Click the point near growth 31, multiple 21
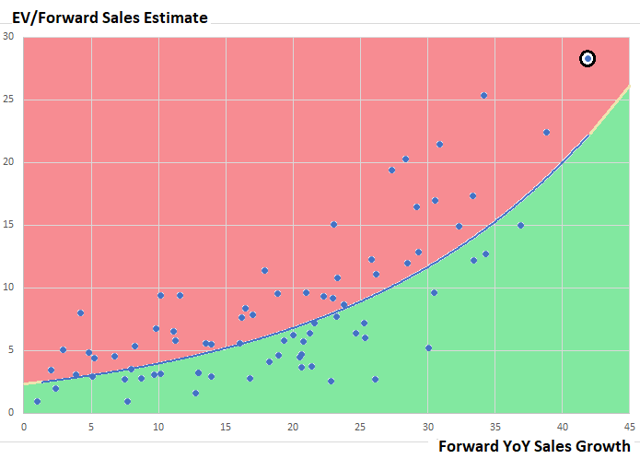This screenshot has height=459, width=640. coord(439,144)
